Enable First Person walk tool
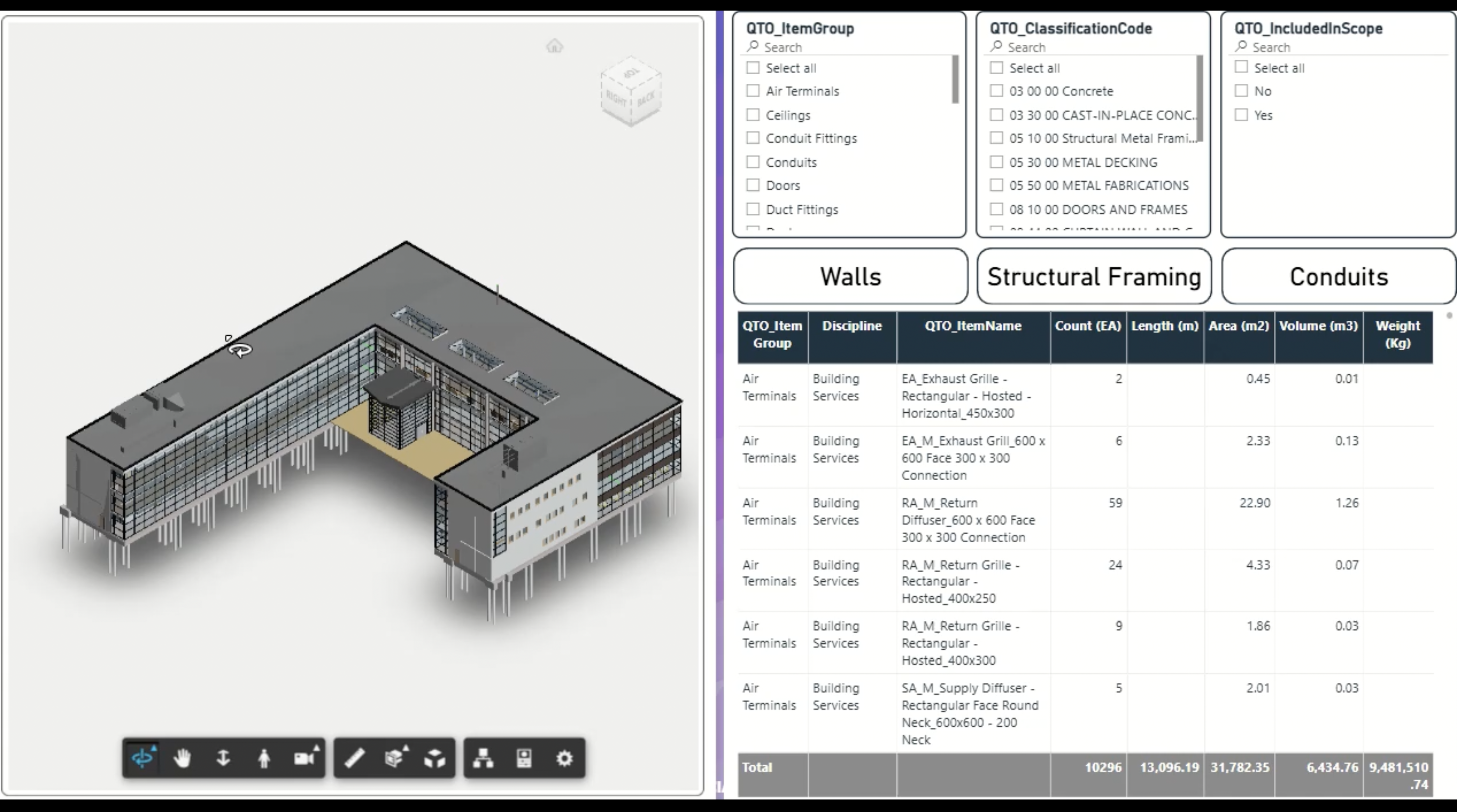The image size is (1457, 812). [264, 758]
